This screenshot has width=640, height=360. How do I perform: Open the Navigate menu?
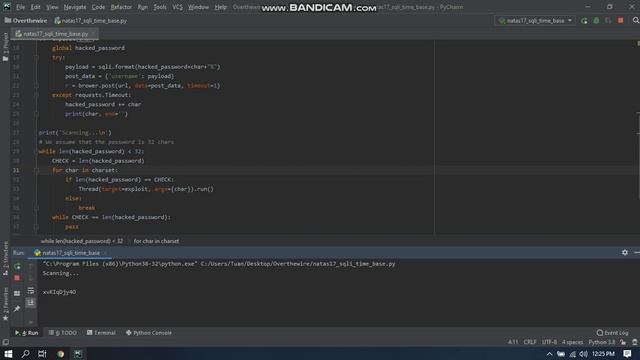coord(75,7)
